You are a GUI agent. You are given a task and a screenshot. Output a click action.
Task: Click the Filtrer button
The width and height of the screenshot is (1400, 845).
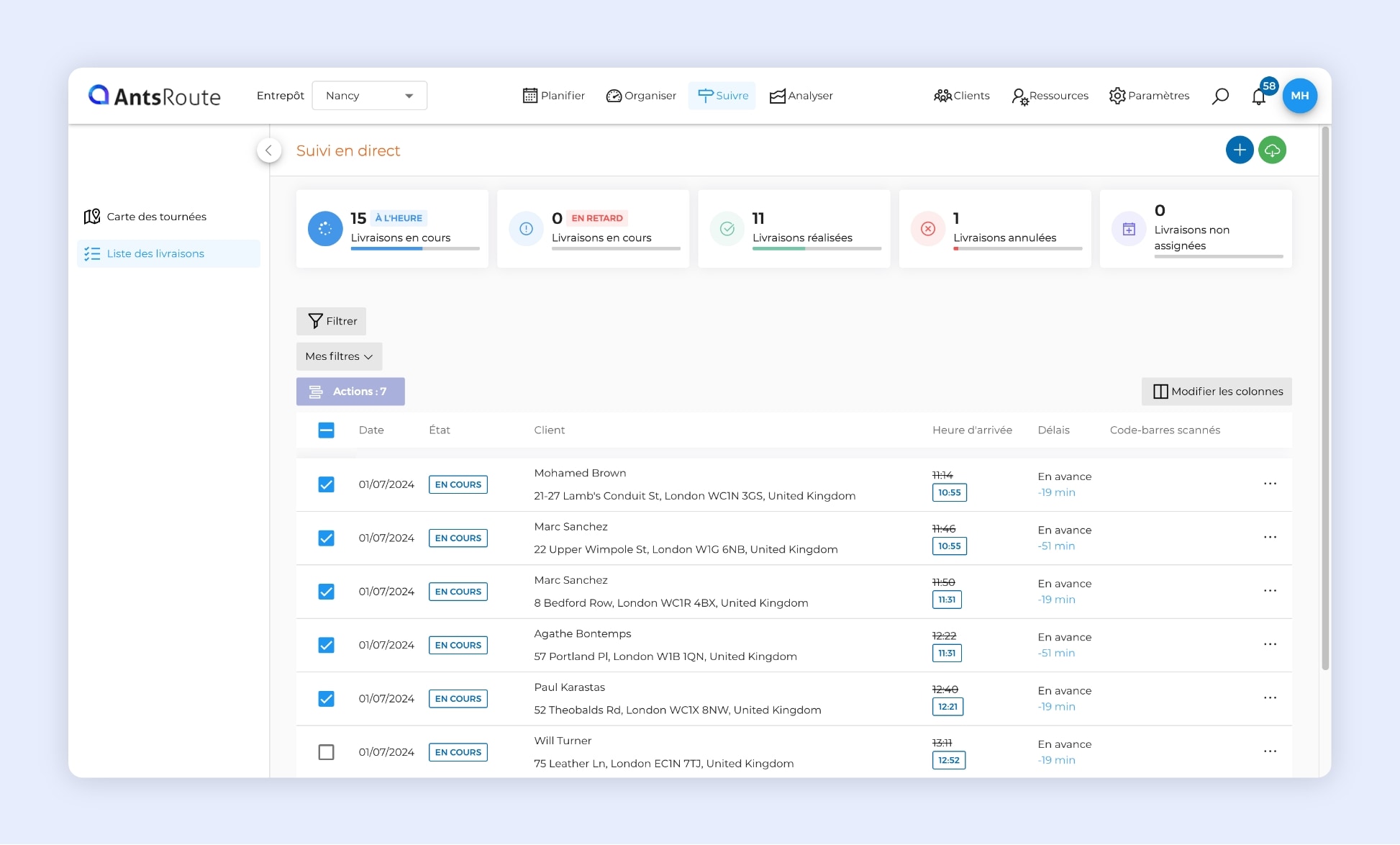(x=331, y=321)
